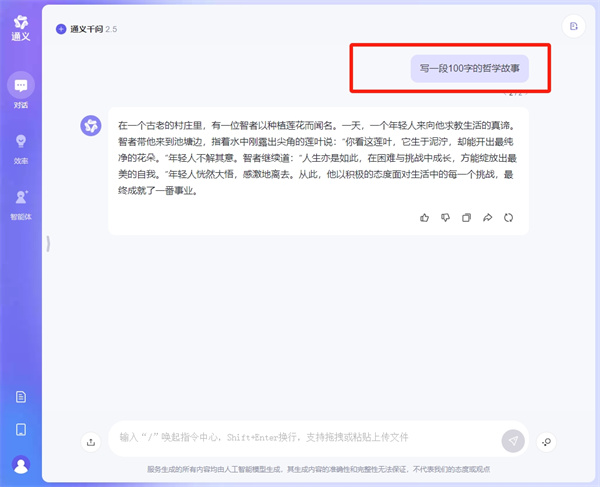Screen dimensions: 600x487
Task: Click the 通义千问 2.5 model title
Action: tap(94, 29)
